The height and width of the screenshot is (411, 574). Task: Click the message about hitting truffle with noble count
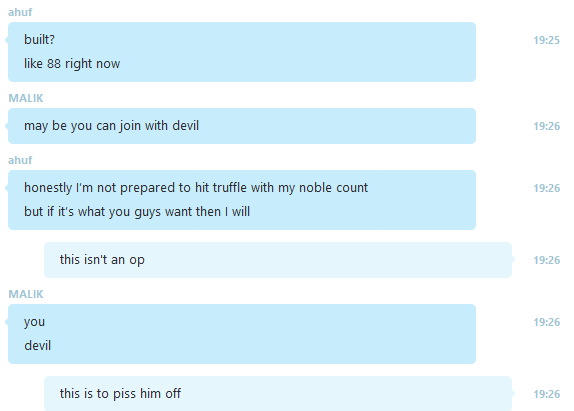[242, 200]
